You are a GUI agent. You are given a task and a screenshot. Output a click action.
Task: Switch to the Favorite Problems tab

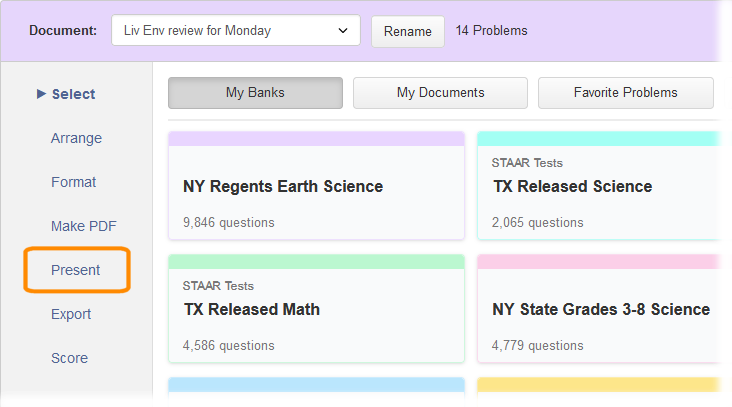tap(625, 93)
